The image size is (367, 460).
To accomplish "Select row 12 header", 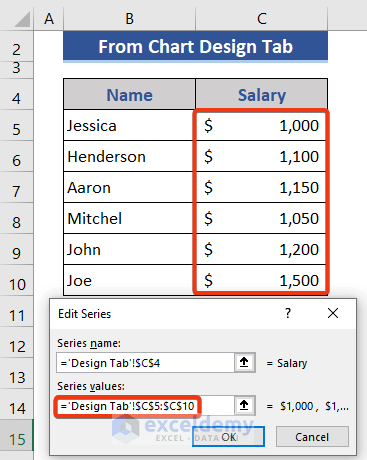I will point(16,342).
